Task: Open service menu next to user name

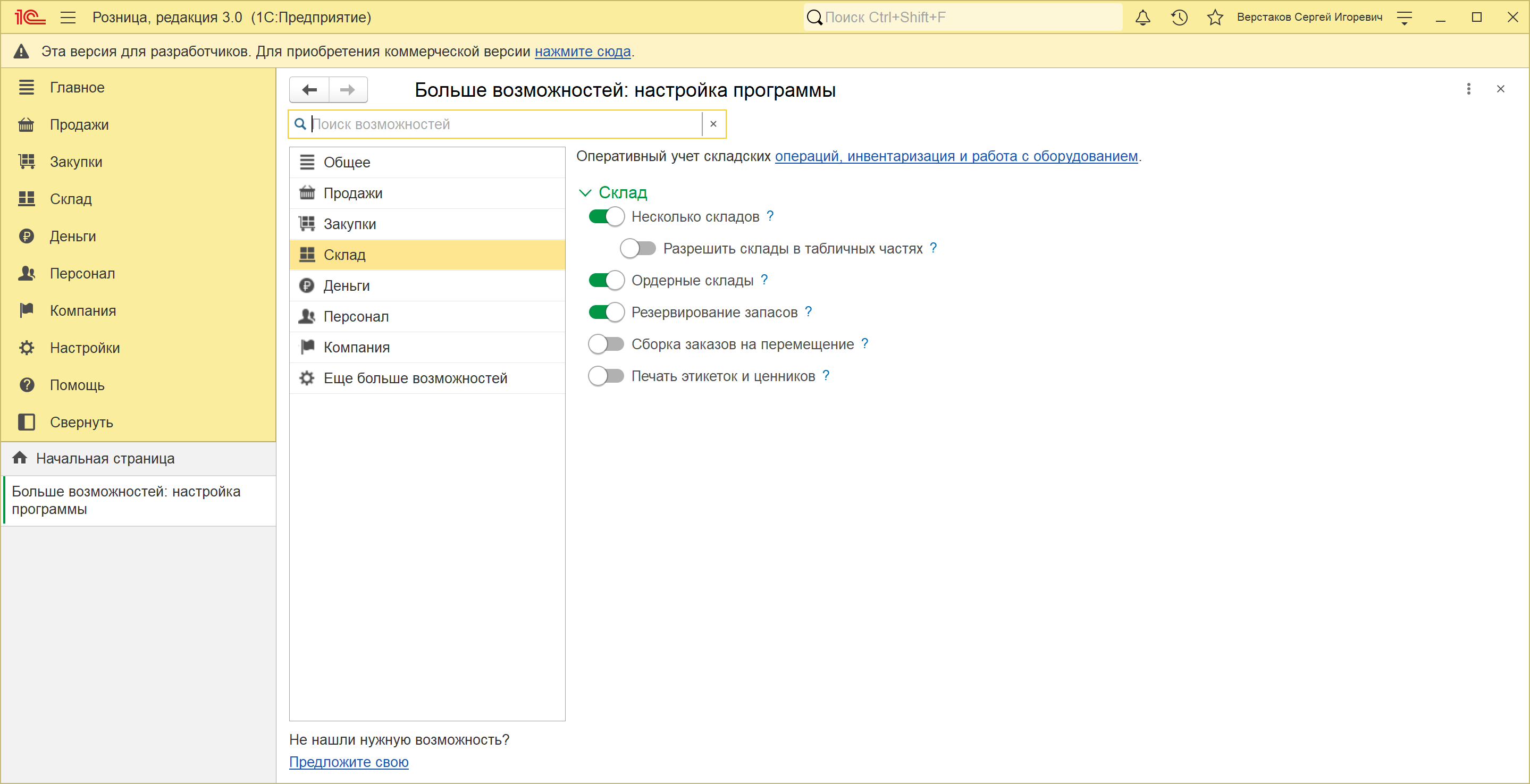Action: point(1404,18)
